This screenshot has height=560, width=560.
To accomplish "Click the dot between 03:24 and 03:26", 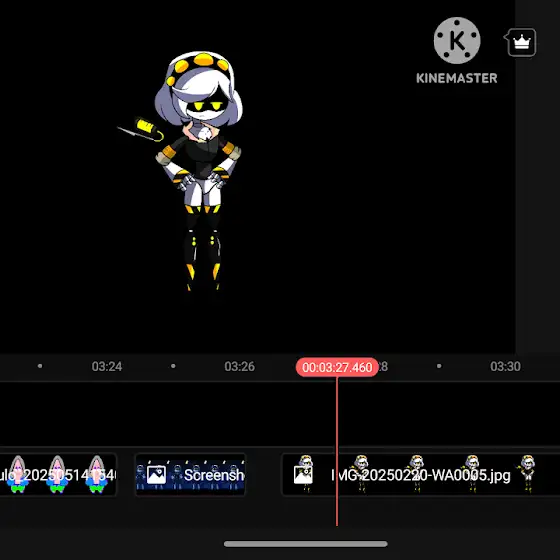I will pos(173,366).
